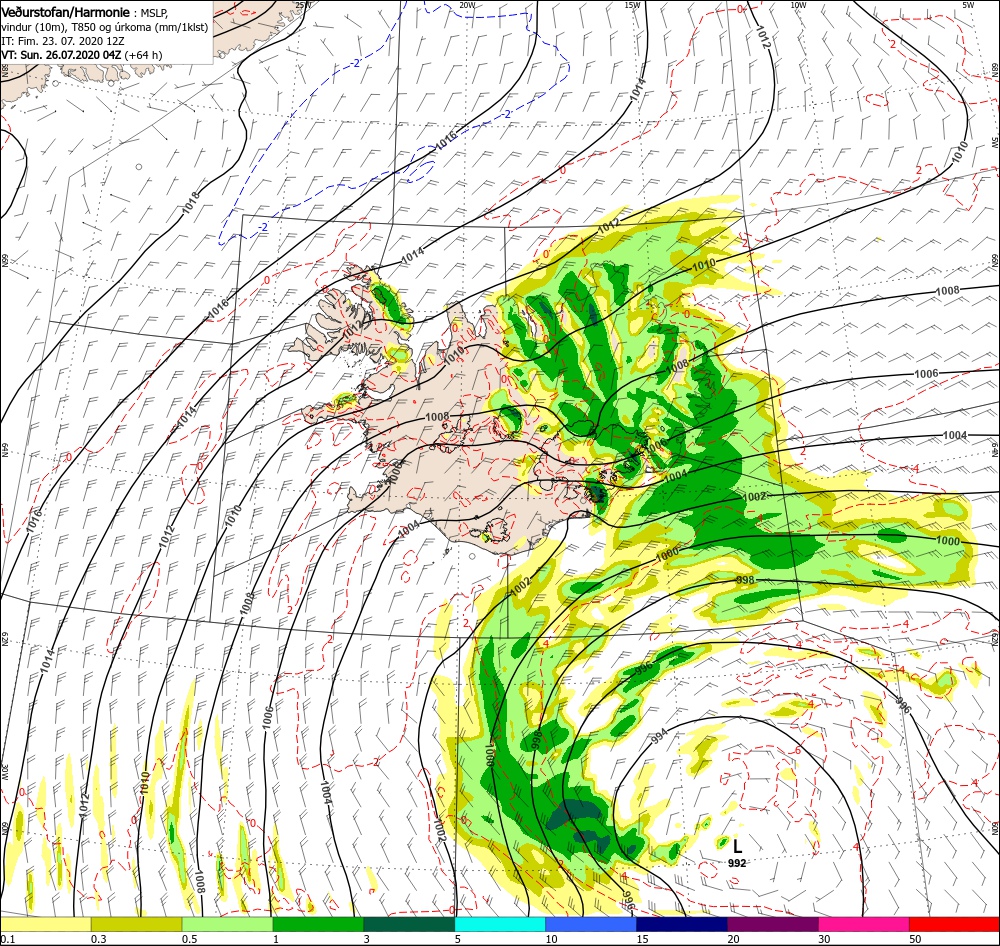Click the 994 isobar label

[x=659, y=736]
